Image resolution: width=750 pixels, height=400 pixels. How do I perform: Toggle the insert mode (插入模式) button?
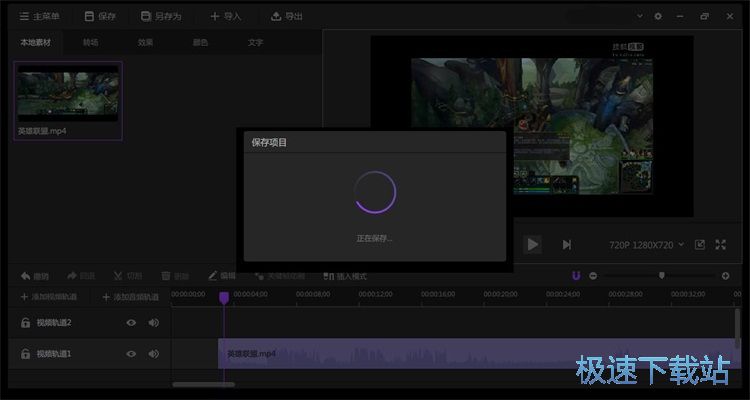[x=345, y=276]
